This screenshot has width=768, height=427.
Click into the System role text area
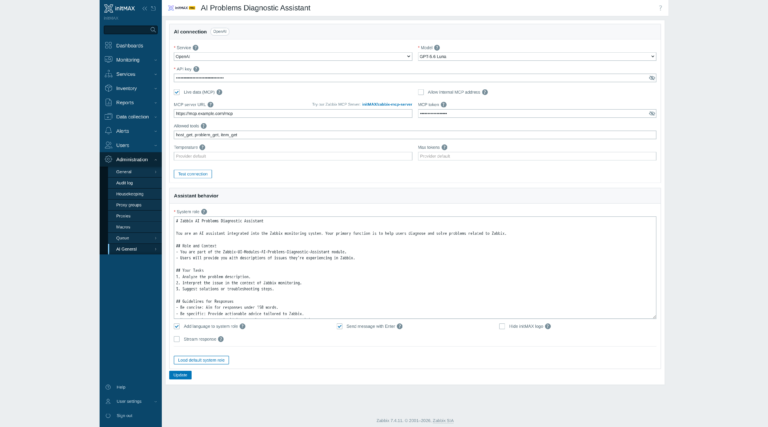click(415, 268)
